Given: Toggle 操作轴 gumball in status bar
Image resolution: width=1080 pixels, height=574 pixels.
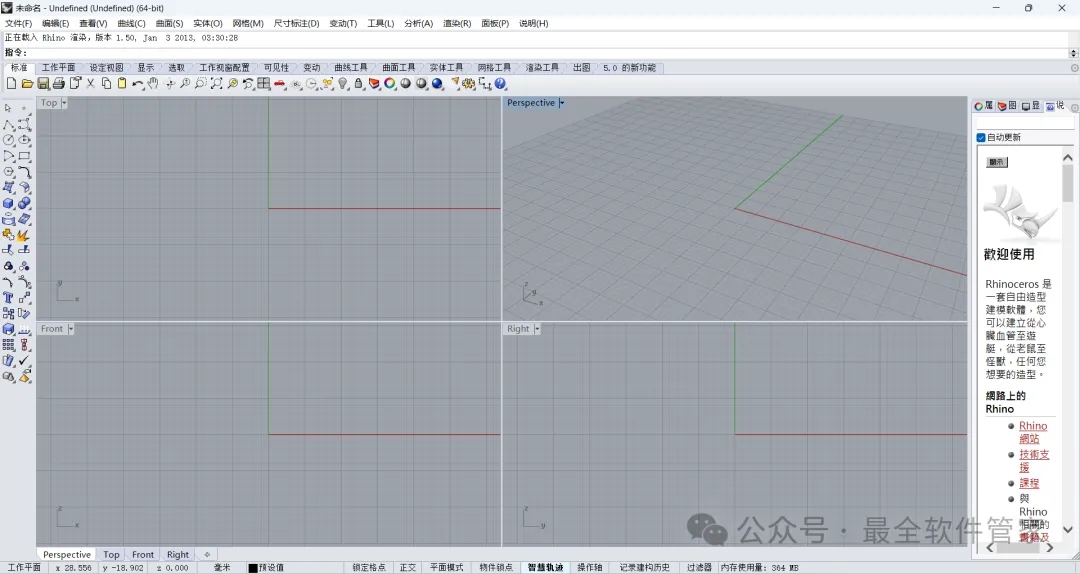Looking at the screenshot, I should click(x=590, y=568).
